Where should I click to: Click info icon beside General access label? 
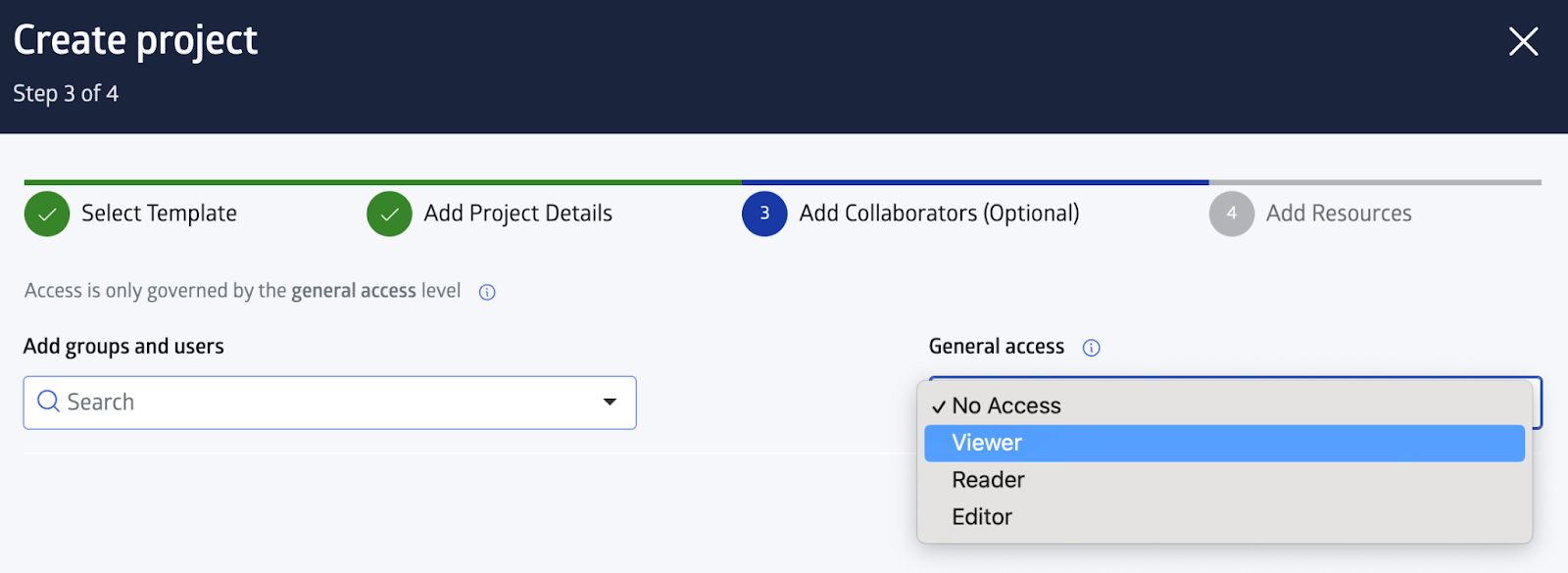point(1091,348)
